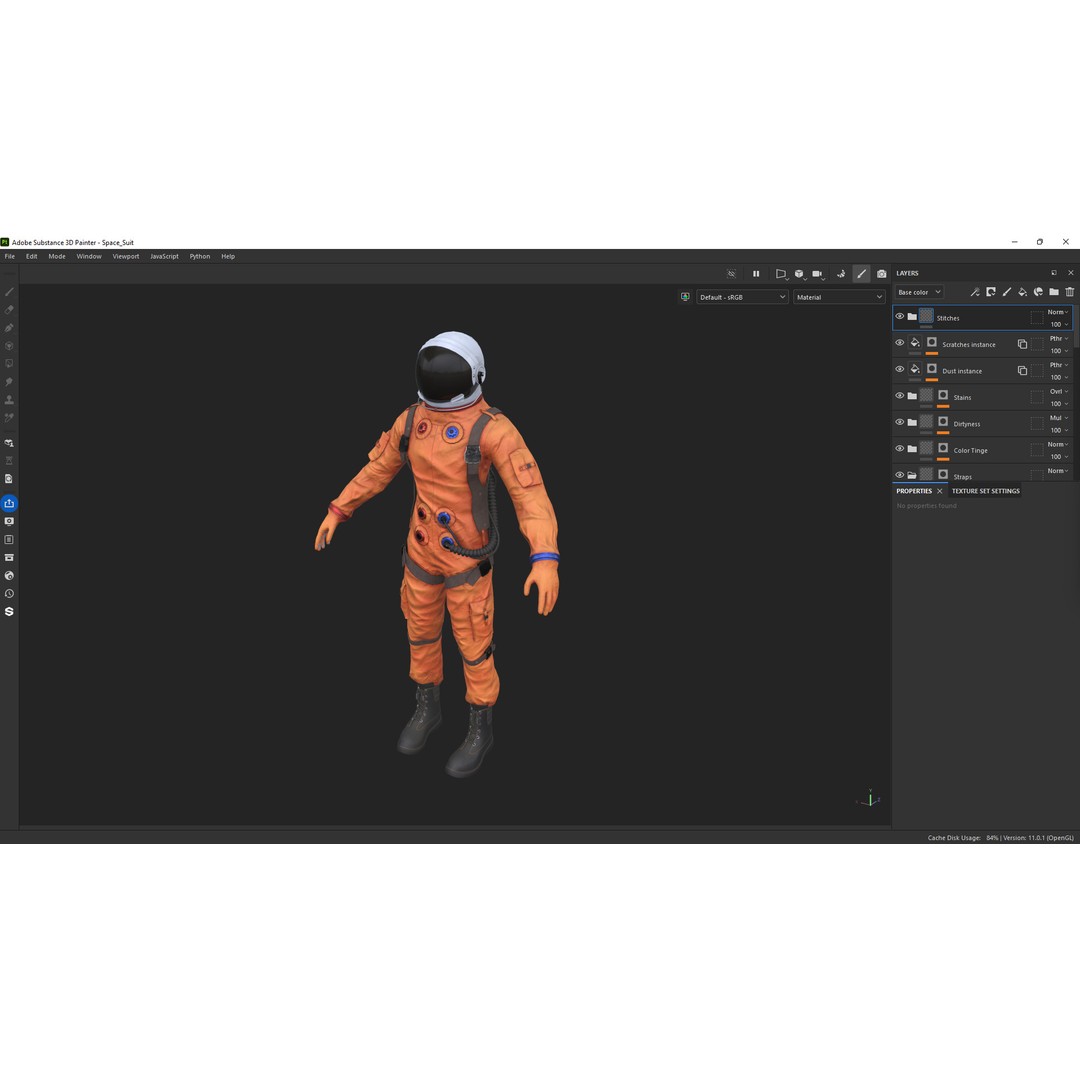Select the Material Picker eyedropper tool
This screenshot has width=1080, height=1080.
[x=9, y=417]
